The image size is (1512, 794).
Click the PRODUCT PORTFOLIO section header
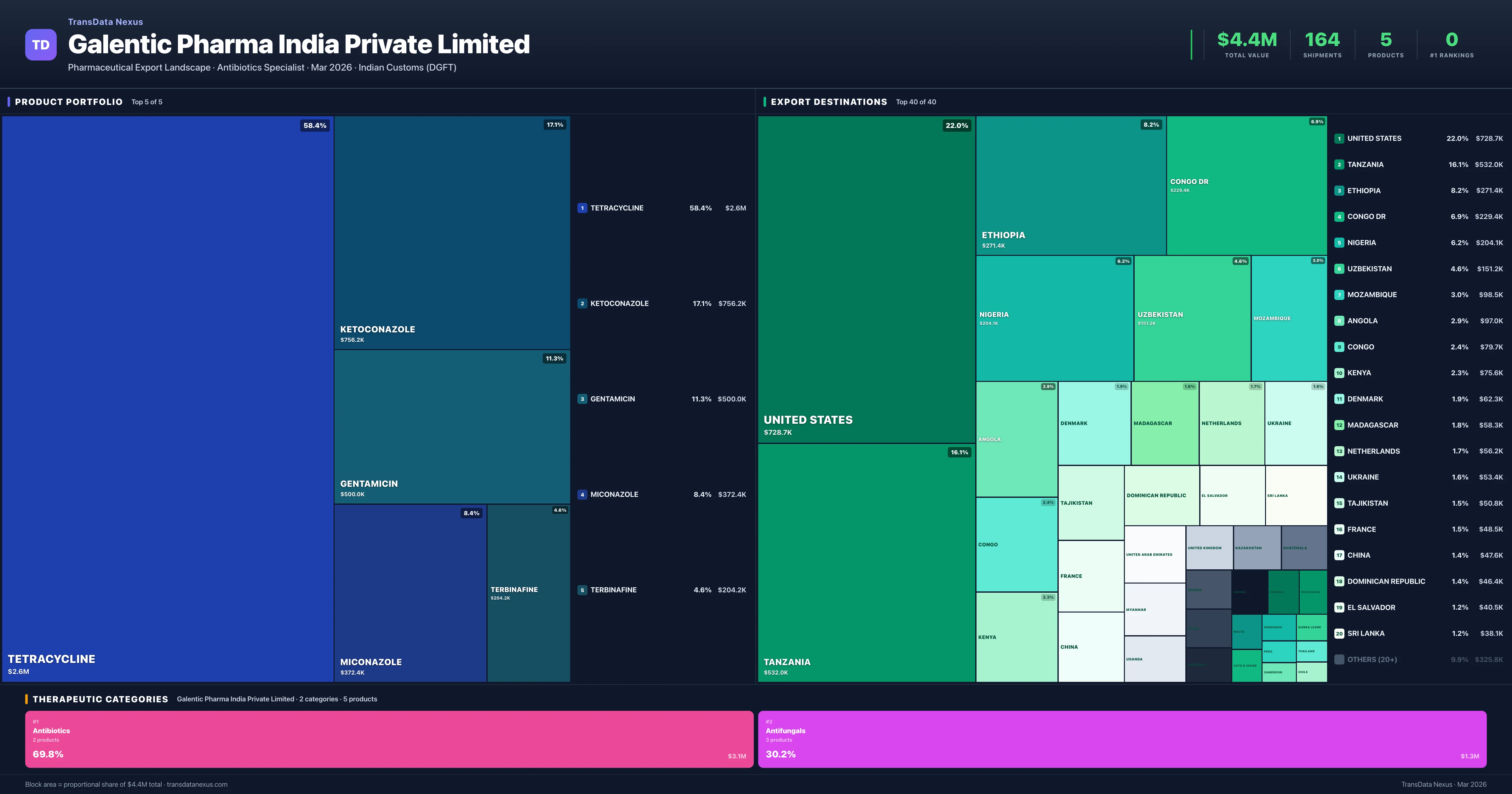coord(68,101)
